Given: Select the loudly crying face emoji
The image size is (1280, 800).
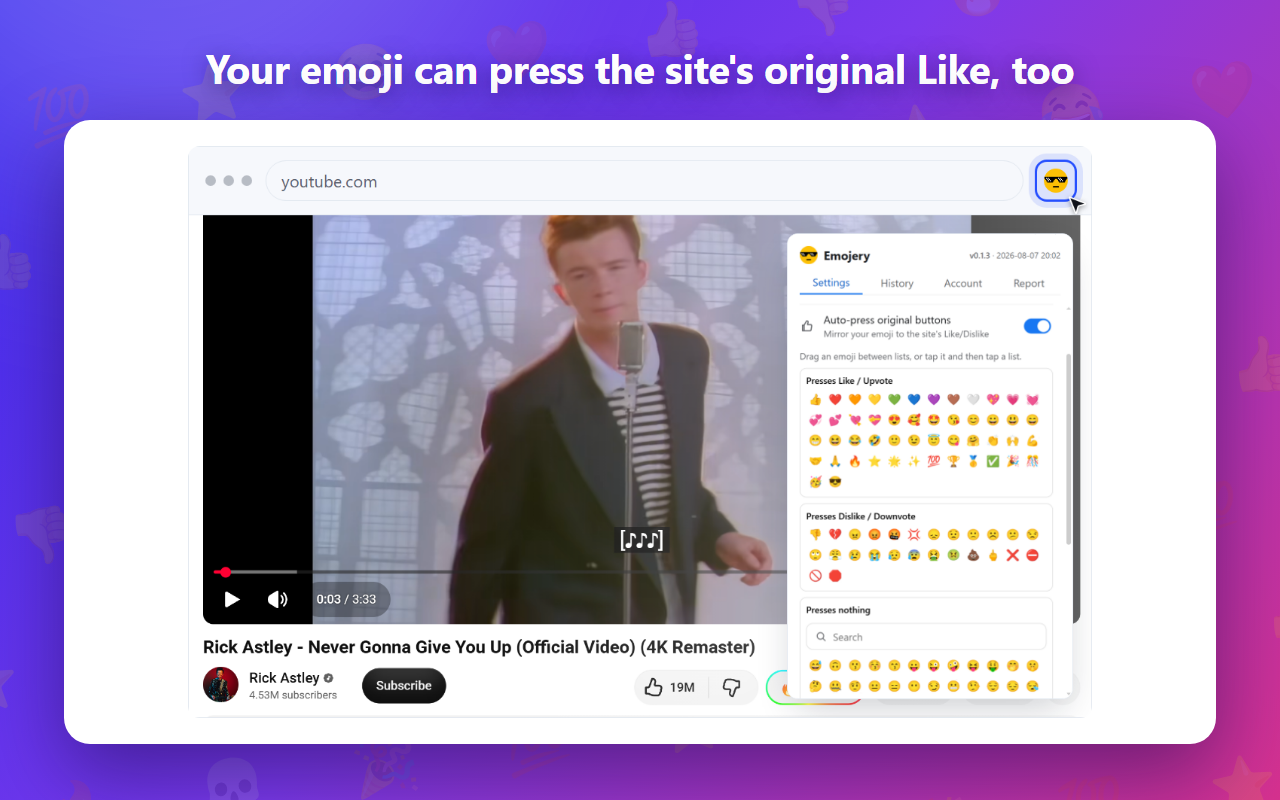Looking at the screenshot, I should (875, 555).
